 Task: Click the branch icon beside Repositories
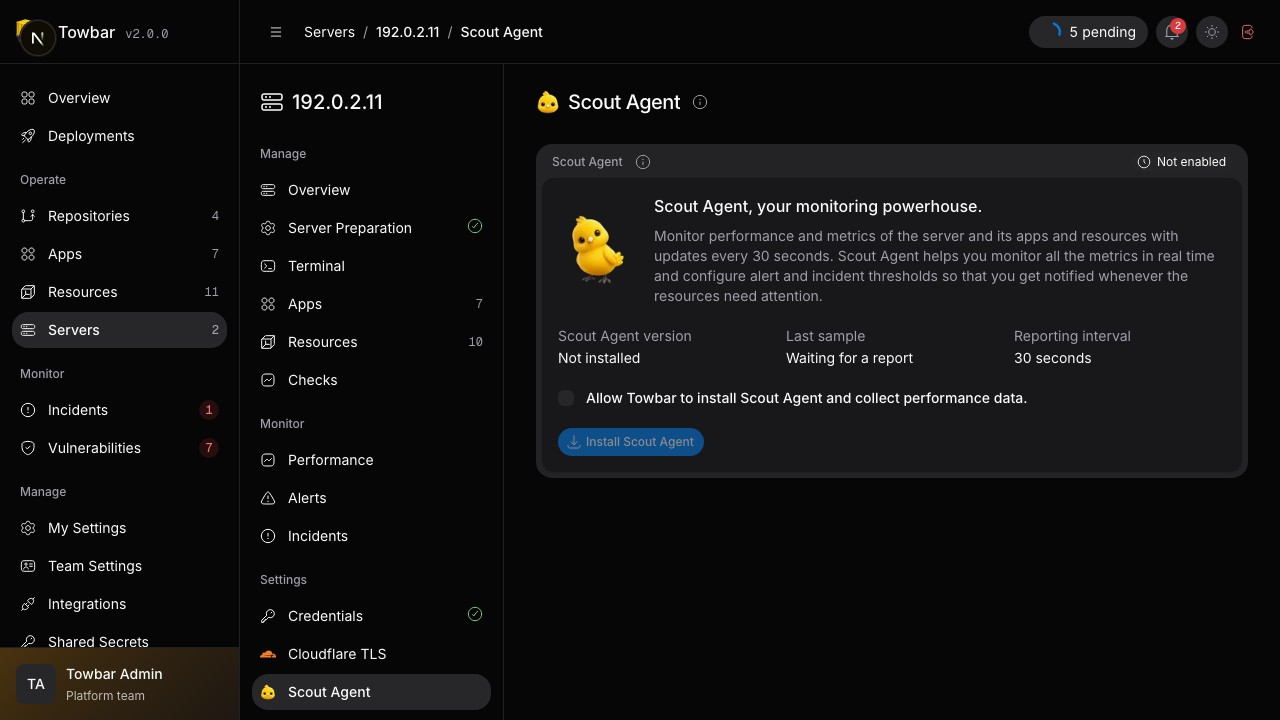tap(28, 216)
